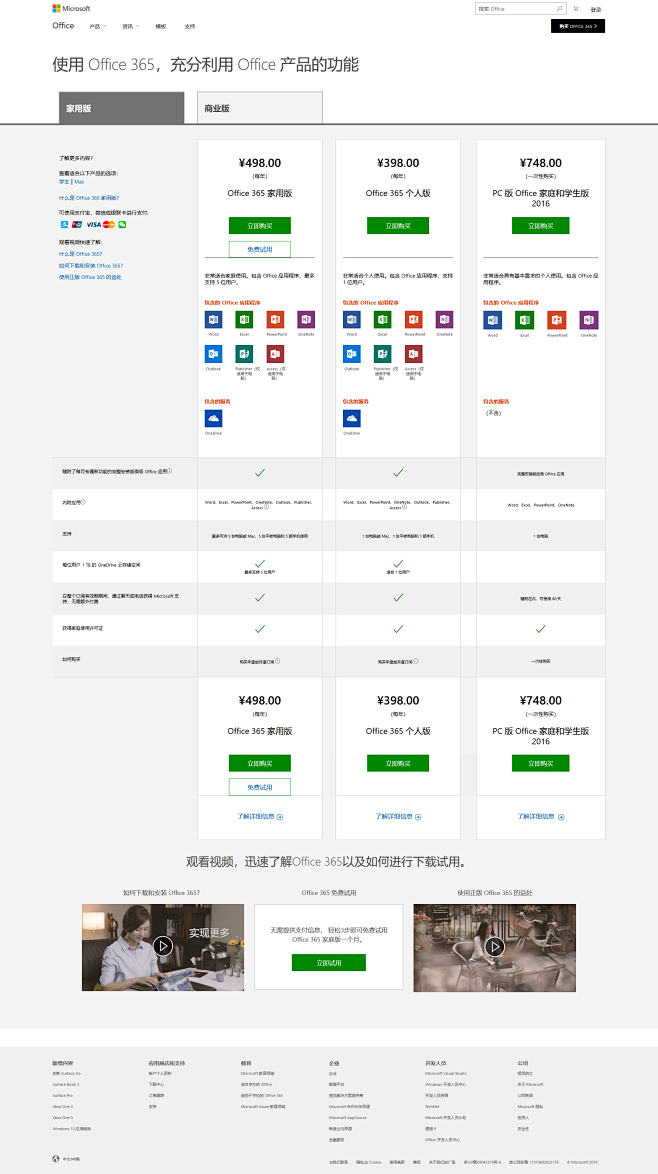658x1174 pixels.
Task: Click the Alipay payment icon
Action: point(64,224)
